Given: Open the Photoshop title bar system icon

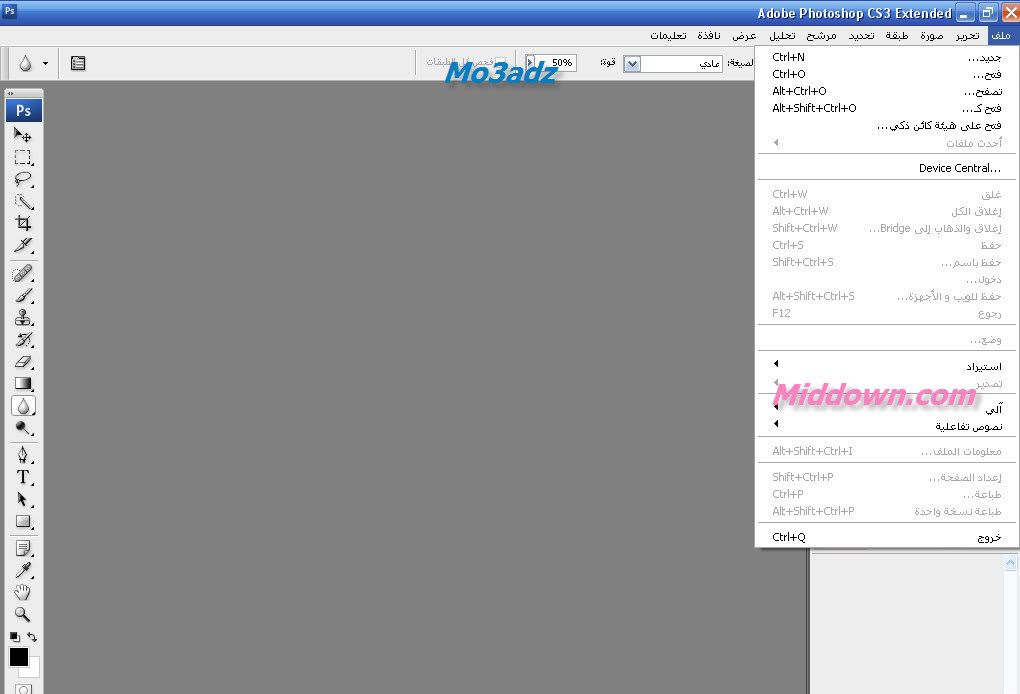Looking at the screenshot, I should coord(9,10).
